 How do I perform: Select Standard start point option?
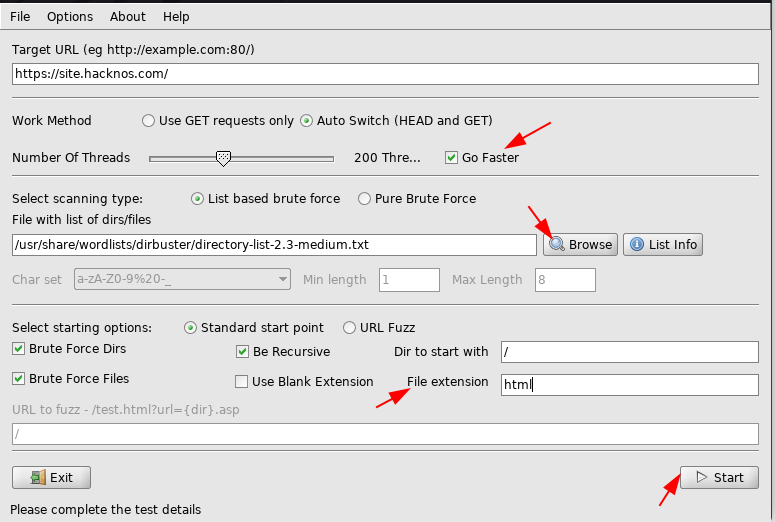(x=190, y=328)
